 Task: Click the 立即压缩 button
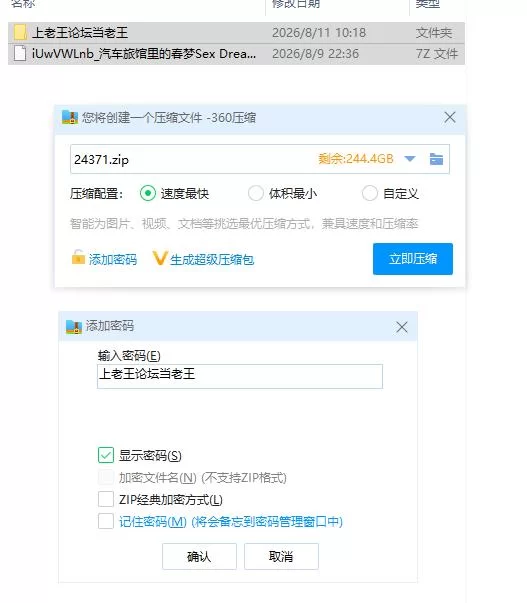point(413,259)
